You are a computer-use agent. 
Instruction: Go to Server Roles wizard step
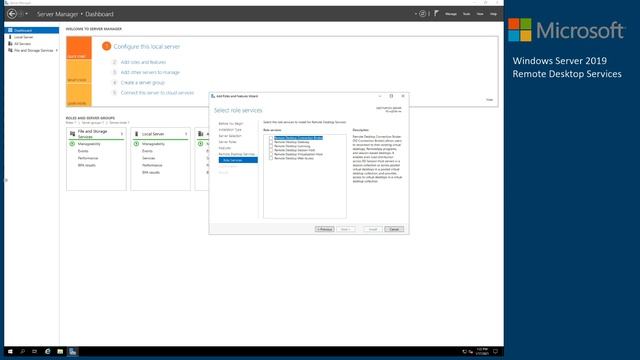point(227,142)
